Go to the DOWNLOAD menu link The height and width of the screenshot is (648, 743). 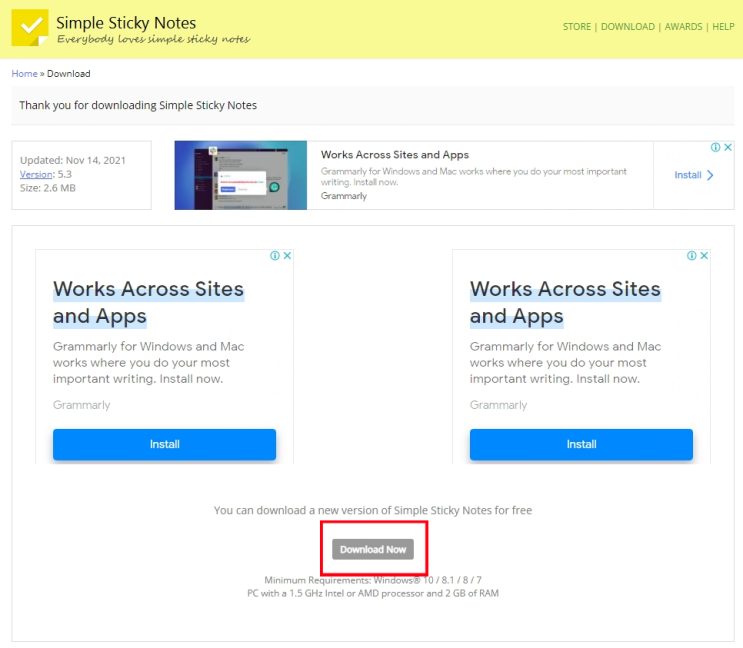click(x=627, y=27)
